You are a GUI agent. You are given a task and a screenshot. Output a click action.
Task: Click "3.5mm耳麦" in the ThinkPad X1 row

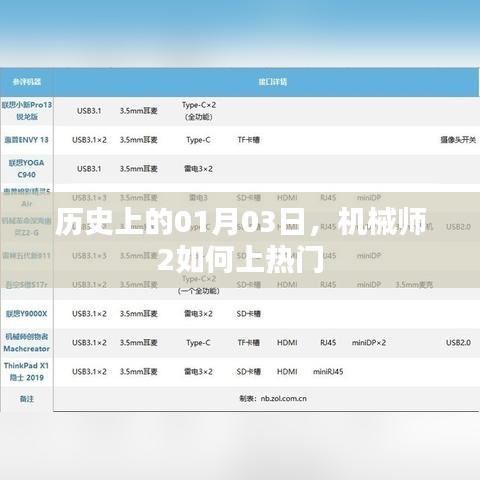(139, 372)
